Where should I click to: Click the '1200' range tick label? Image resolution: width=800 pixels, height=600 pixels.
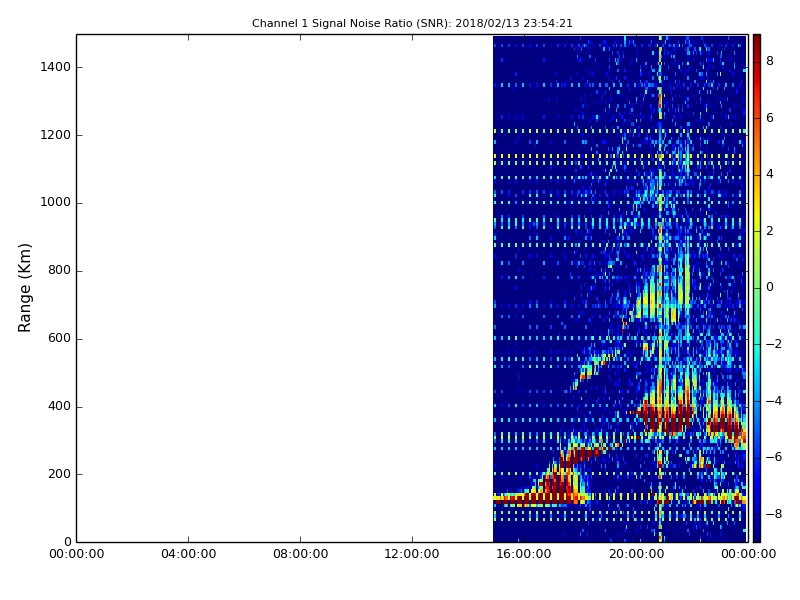click(56, 135)
